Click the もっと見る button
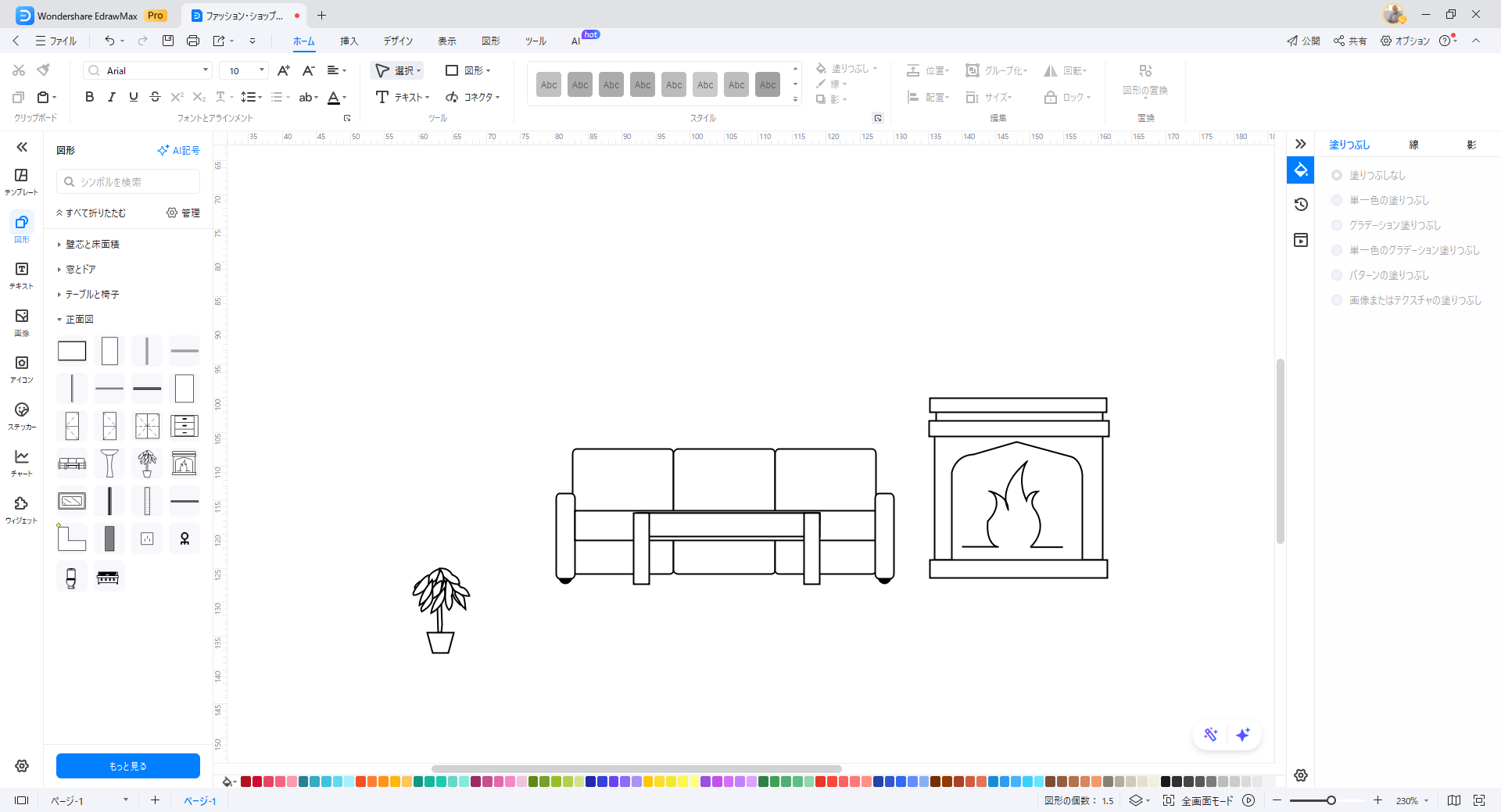Screen dimensions: 1501x812 pos(128,766)
